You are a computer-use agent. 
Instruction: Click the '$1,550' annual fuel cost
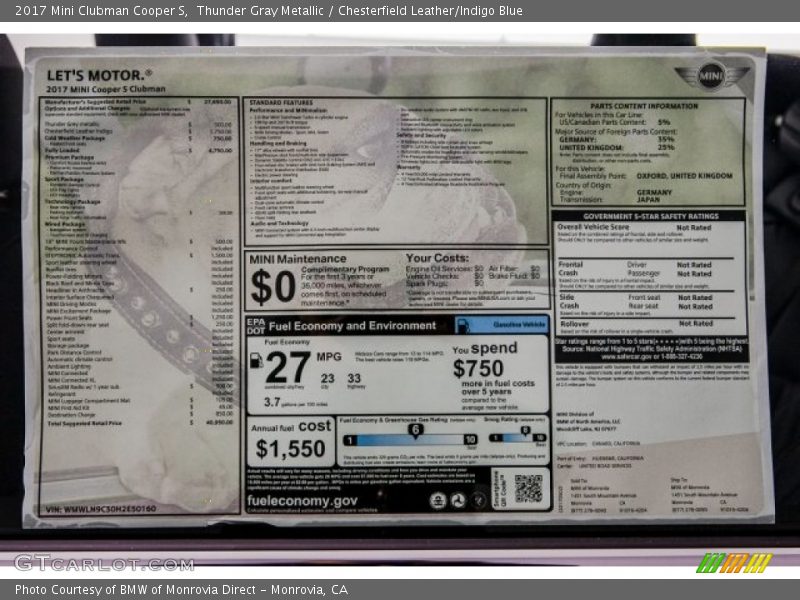pos(290,449)
